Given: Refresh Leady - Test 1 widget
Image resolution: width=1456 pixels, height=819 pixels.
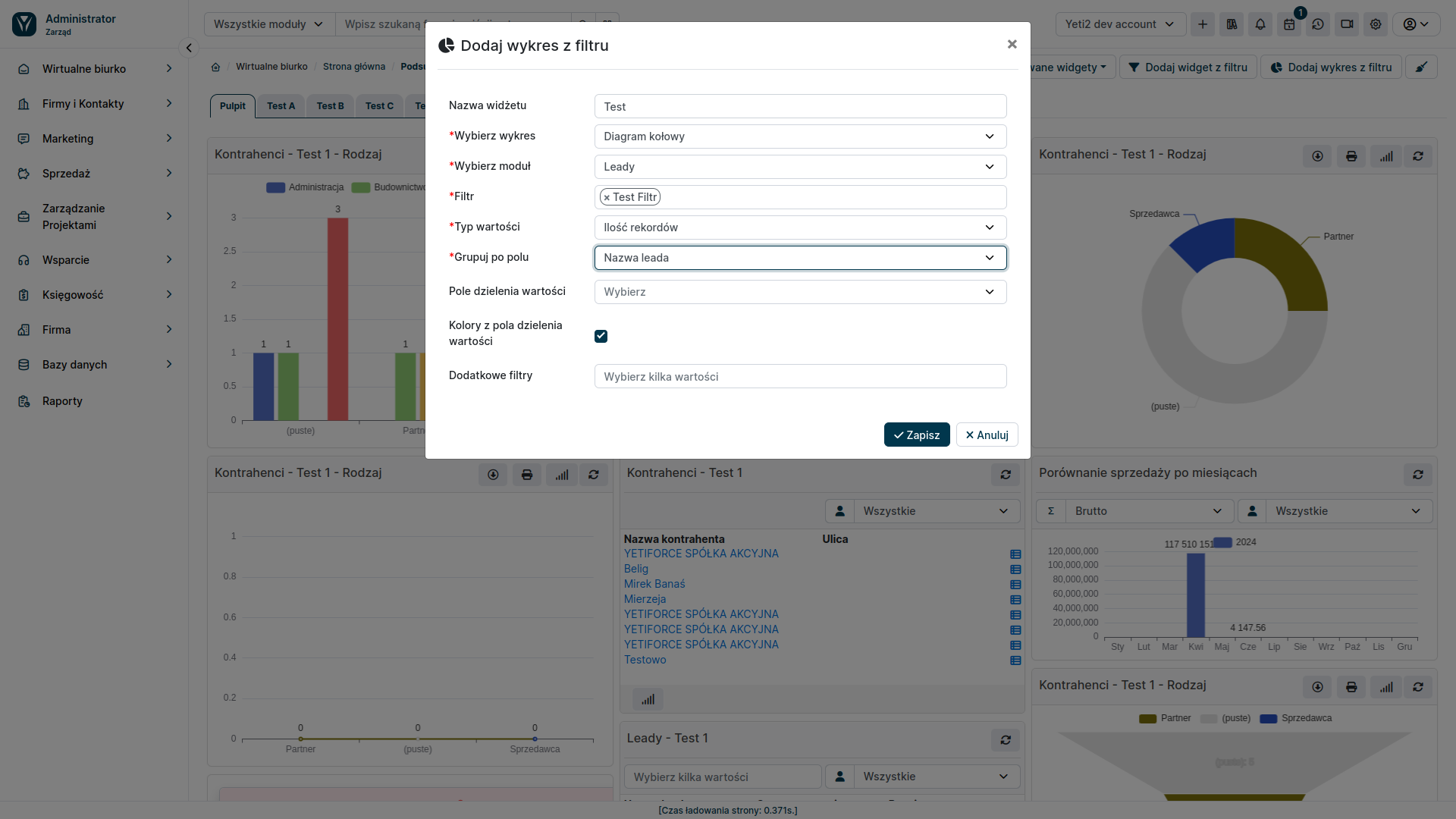Looking at the screenshot, I should pyautogui.click(x=1006, y=740).
